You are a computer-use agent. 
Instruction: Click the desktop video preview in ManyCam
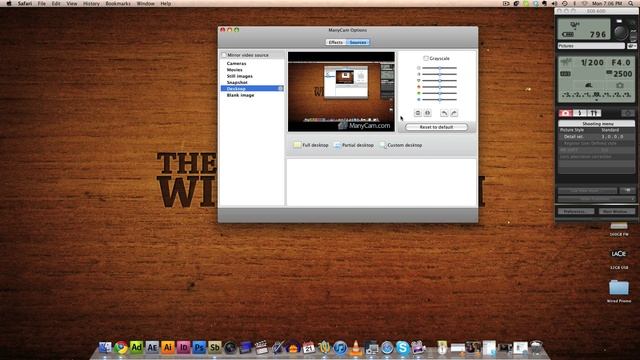tap(341, 91)
